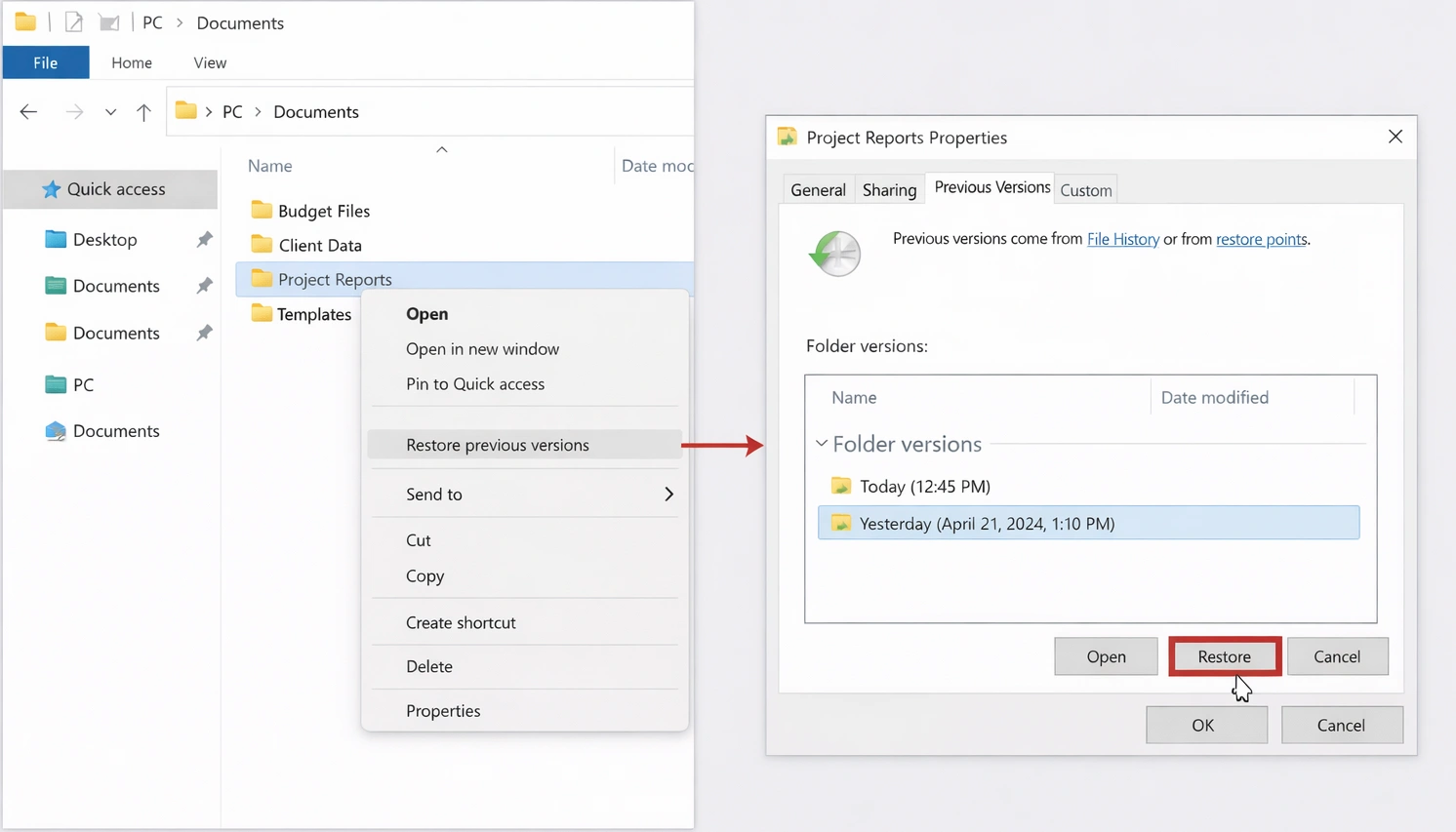Click the Properties dialog title folder icon

pos(788,137)
